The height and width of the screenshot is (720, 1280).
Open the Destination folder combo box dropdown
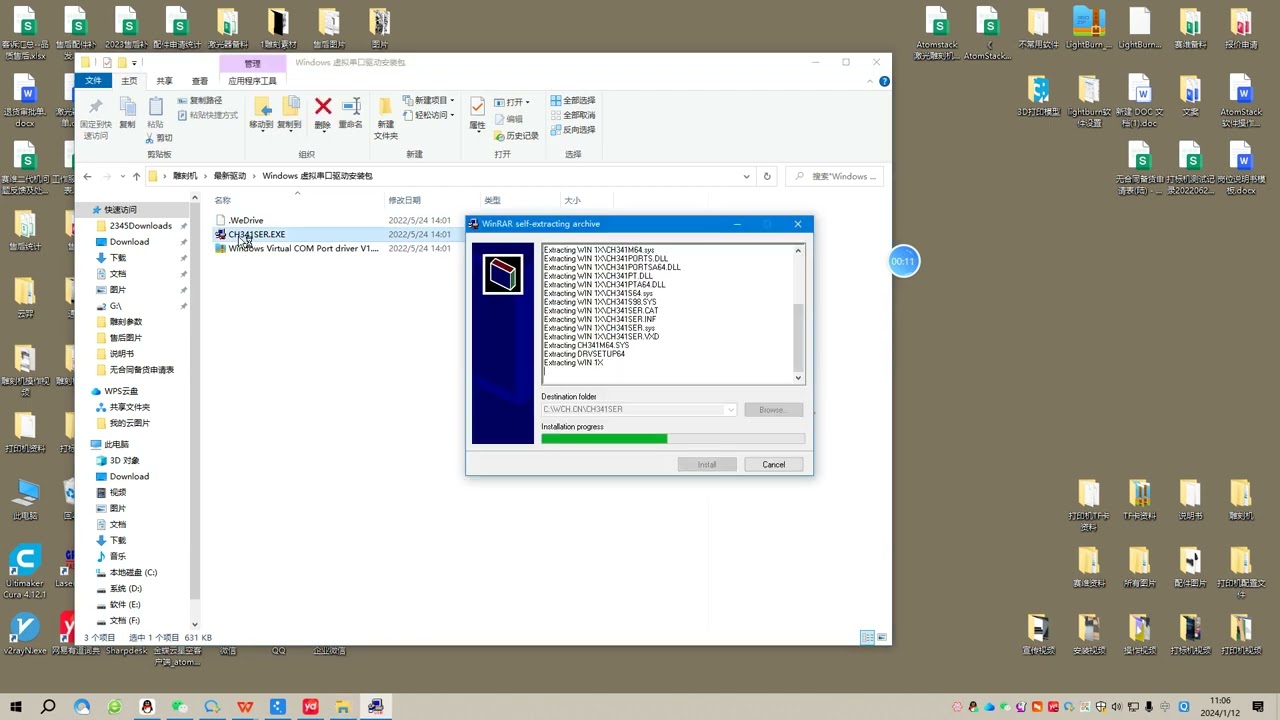pos(731,409)
